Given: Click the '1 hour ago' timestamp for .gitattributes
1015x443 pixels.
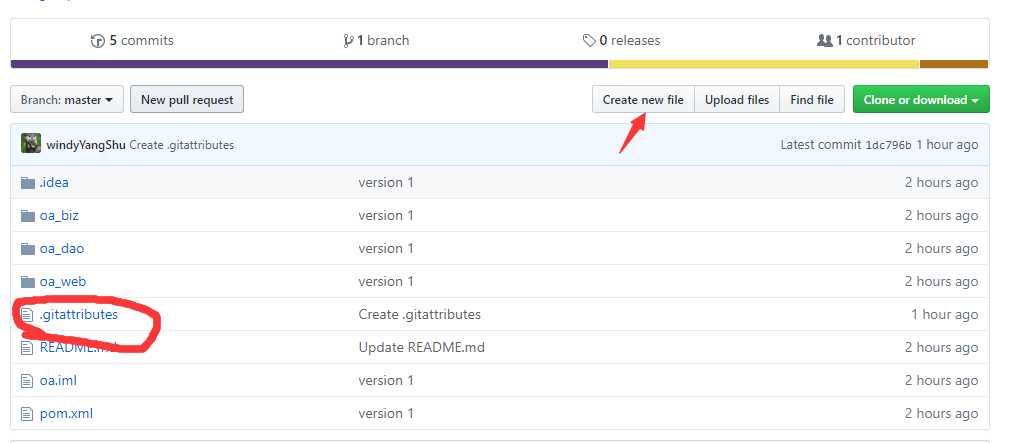Looking at the screenshot, I should [944, 315].
